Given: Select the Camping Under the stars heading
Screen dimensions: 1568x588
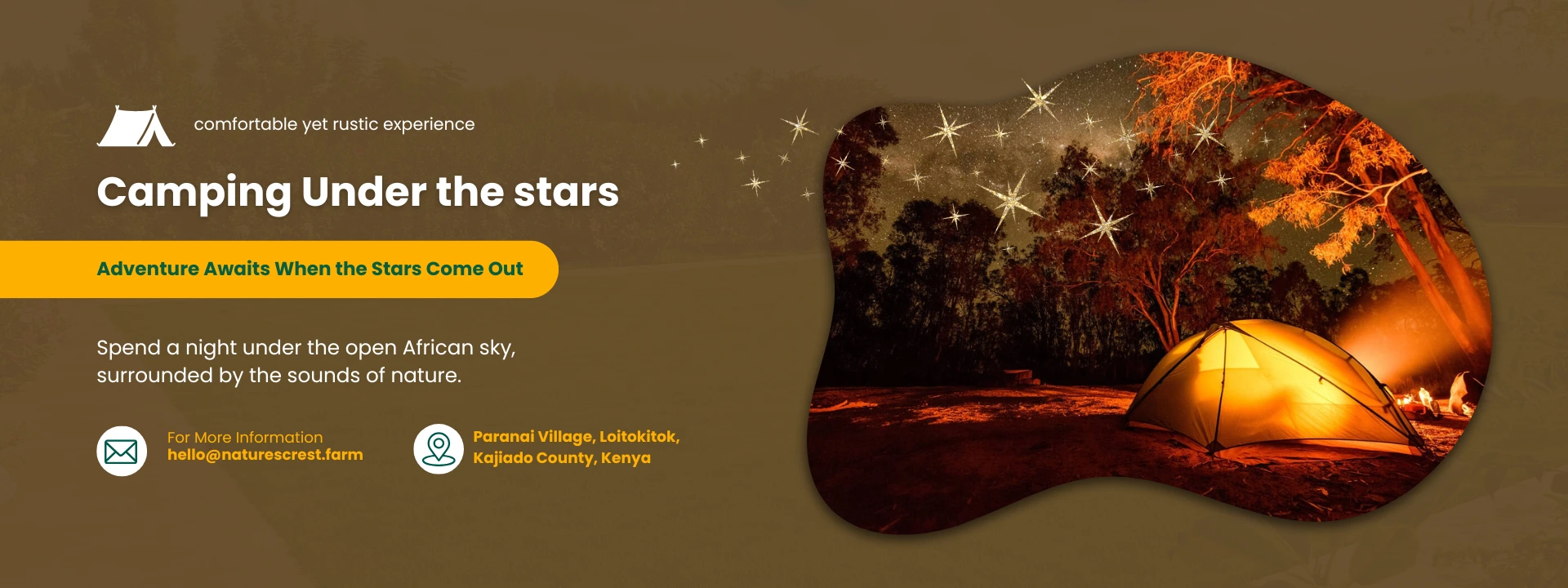Looking at the screenshot, I should pos(358,193).
